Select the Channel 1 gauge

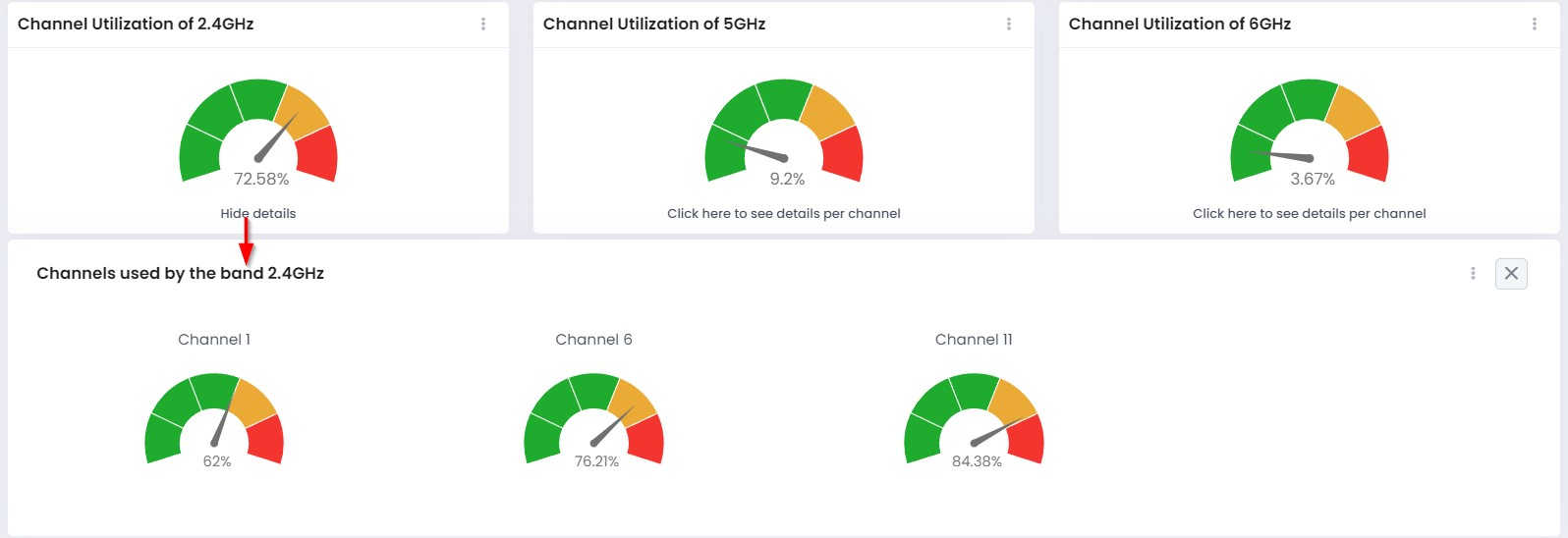[x=214, y=417]
